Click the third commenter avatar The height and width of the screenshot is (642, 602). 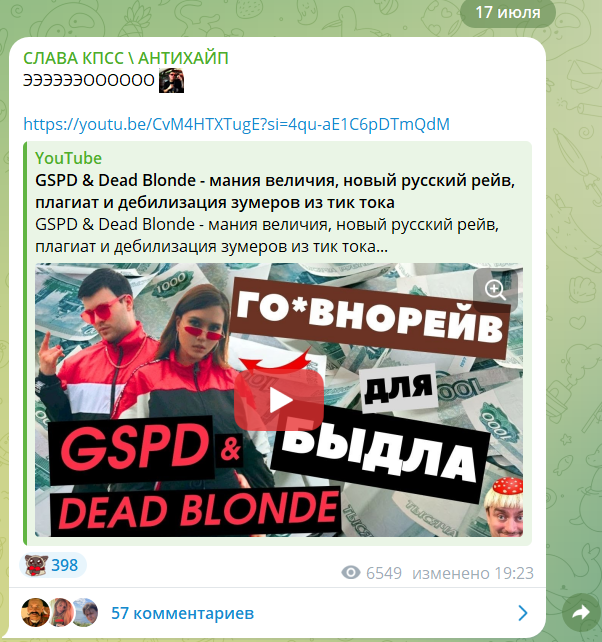(x=86, y=613)
